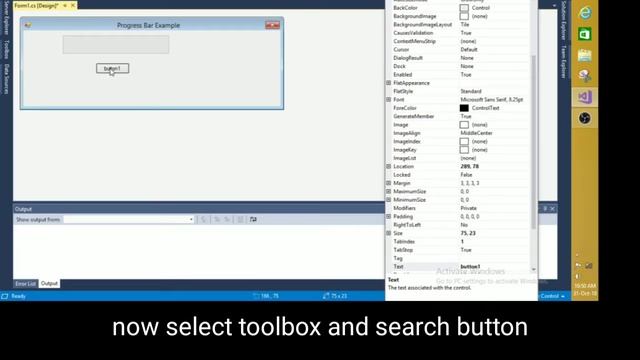640x360 pixels.
Task: Select the GenerateMember property row
Action: click(x=458, y=116)
